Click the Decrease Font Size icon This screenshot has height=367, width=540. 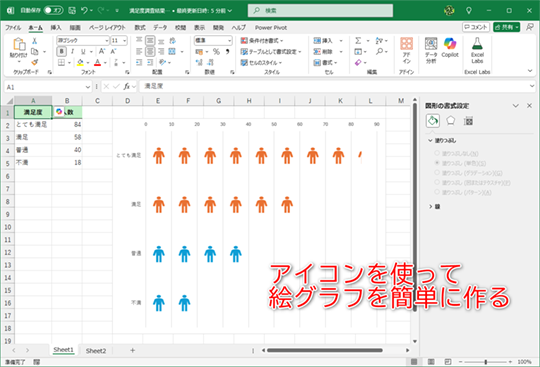tap(113, 52)
